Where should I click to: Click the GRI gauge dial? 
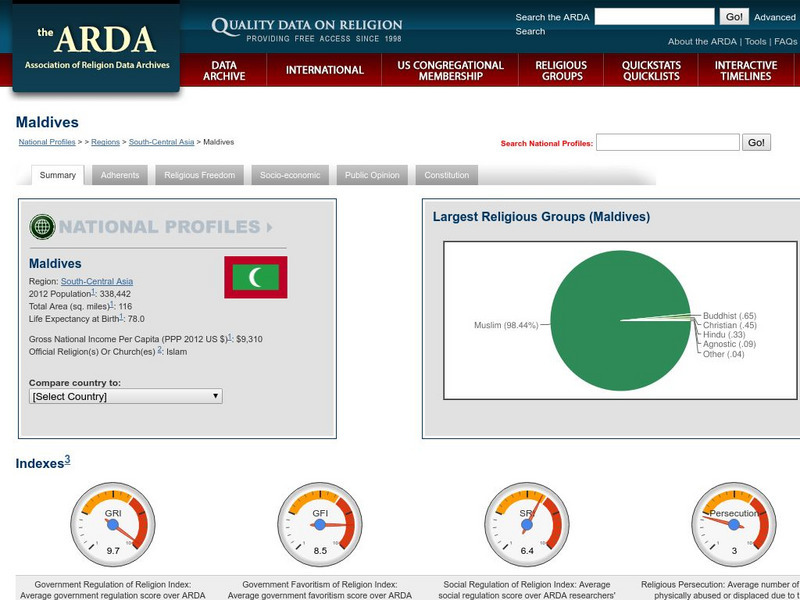113,522
